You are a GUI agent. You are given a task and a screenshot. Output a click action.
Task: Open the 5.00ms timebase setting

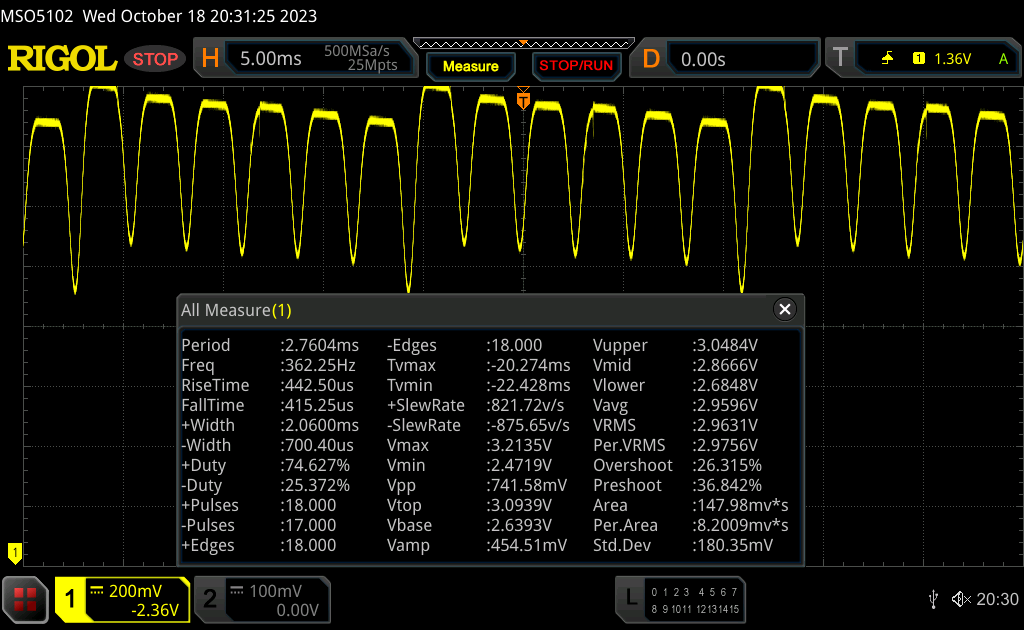tap(271, 59)
